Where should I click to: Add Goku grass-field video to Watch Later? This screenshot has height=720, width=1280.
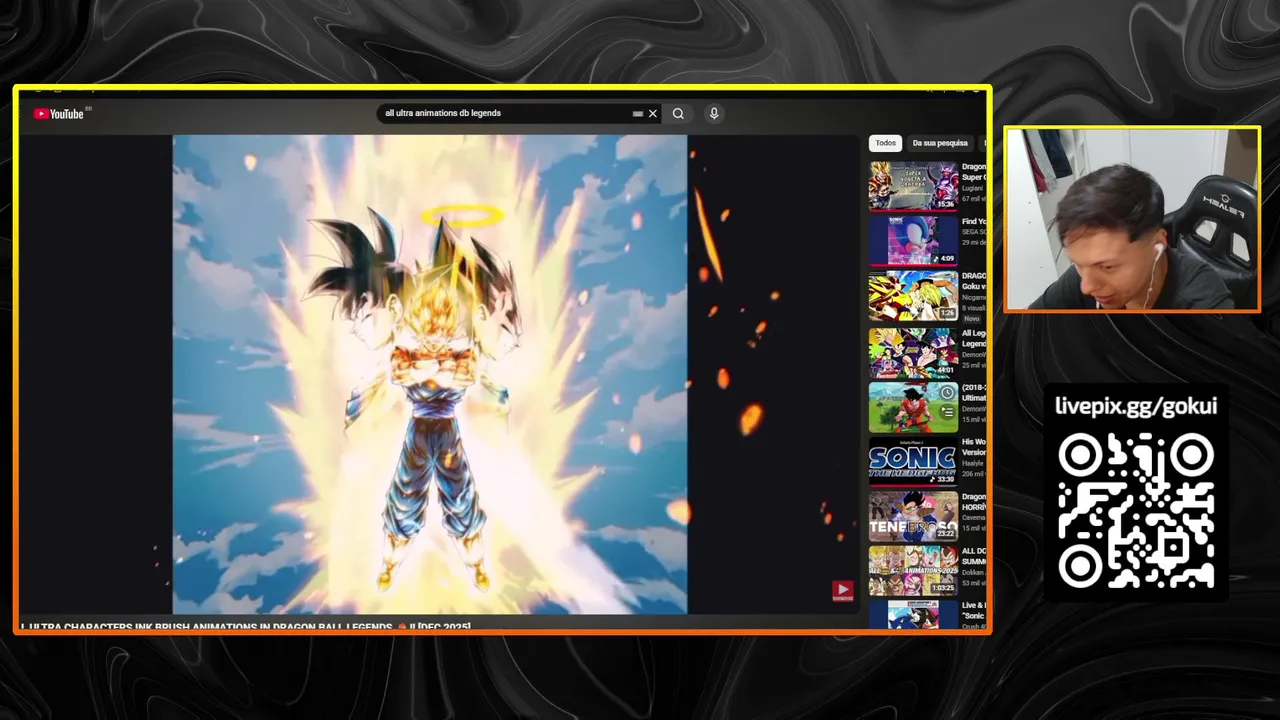947,393
